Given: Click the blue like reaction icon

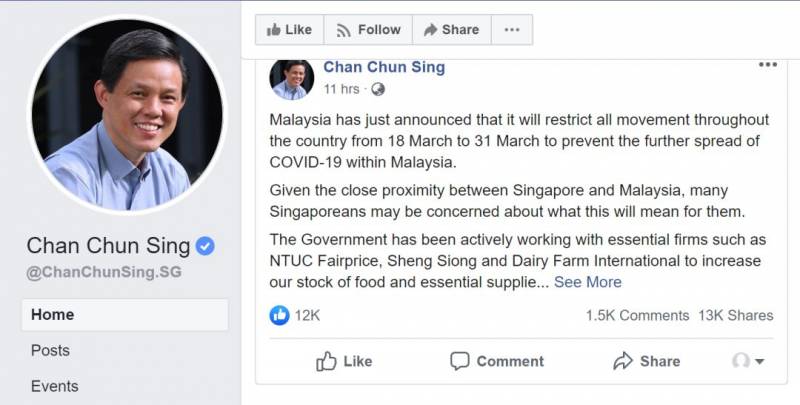Looking at the screenshot, I should pyautogui.click(x=280, y=315).
